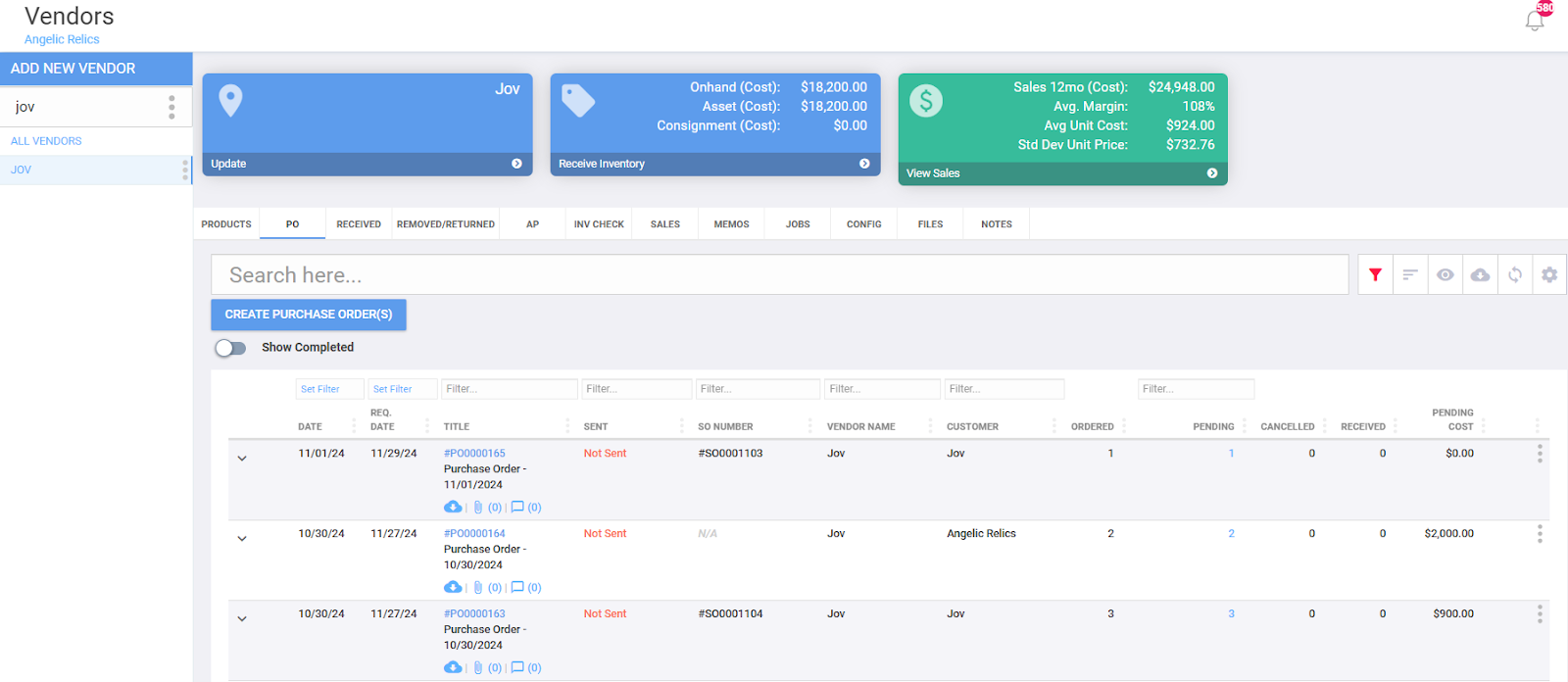
Task: Open row actions menu for PO0000164
Action: [1540, 533]
